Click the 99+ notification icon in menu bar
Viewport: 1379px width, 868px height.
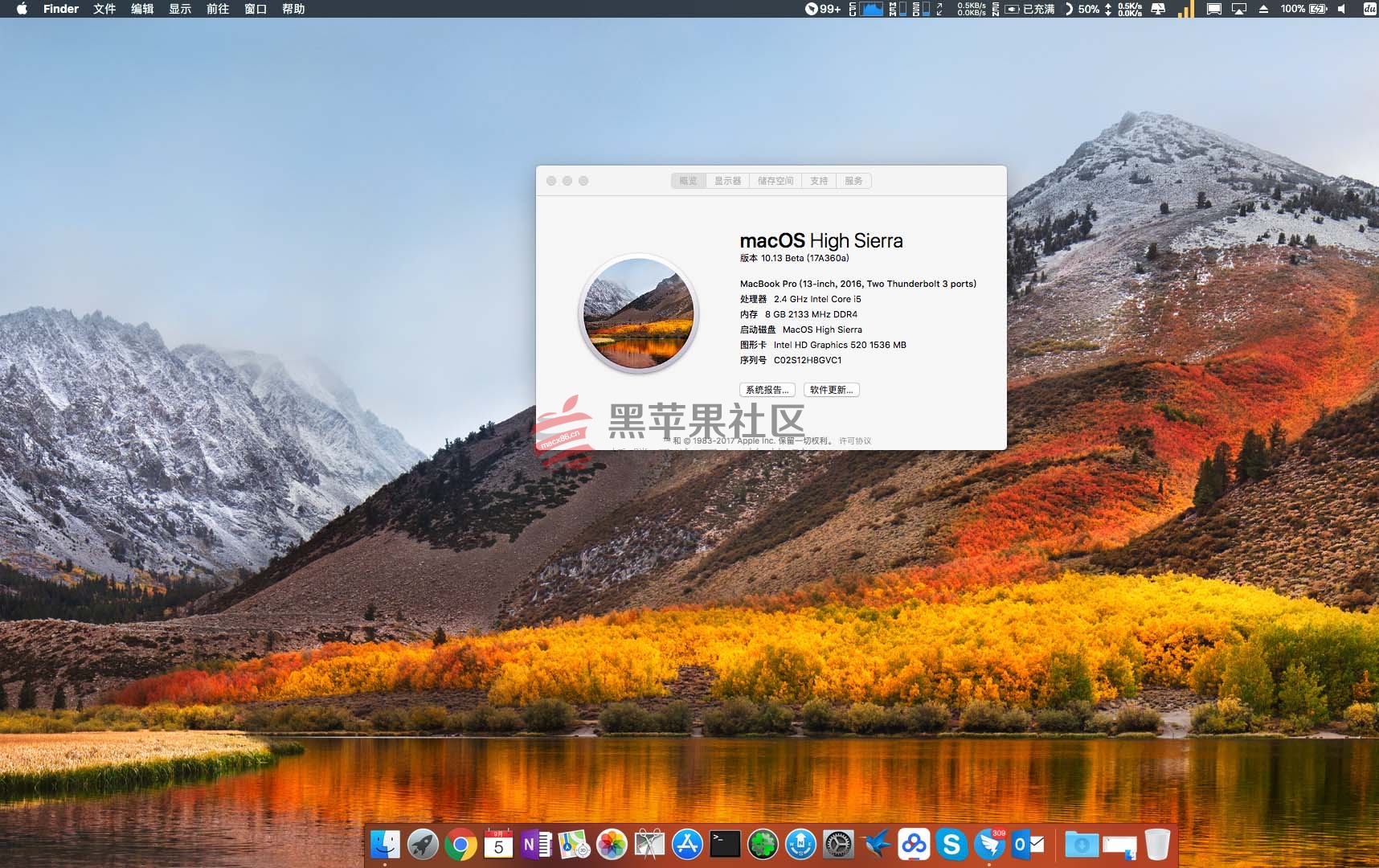click(823, 9)
